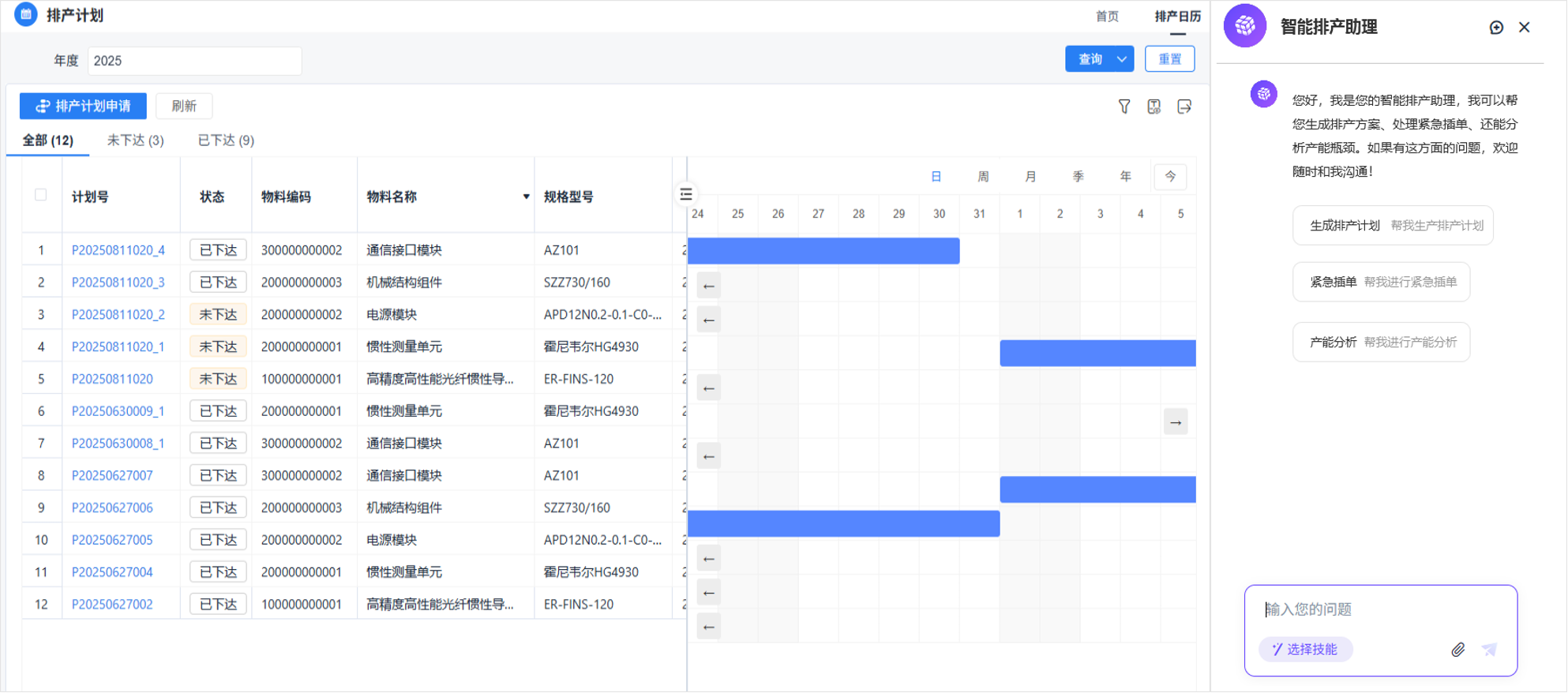Open the 首页 tab

coord(1107,17)
